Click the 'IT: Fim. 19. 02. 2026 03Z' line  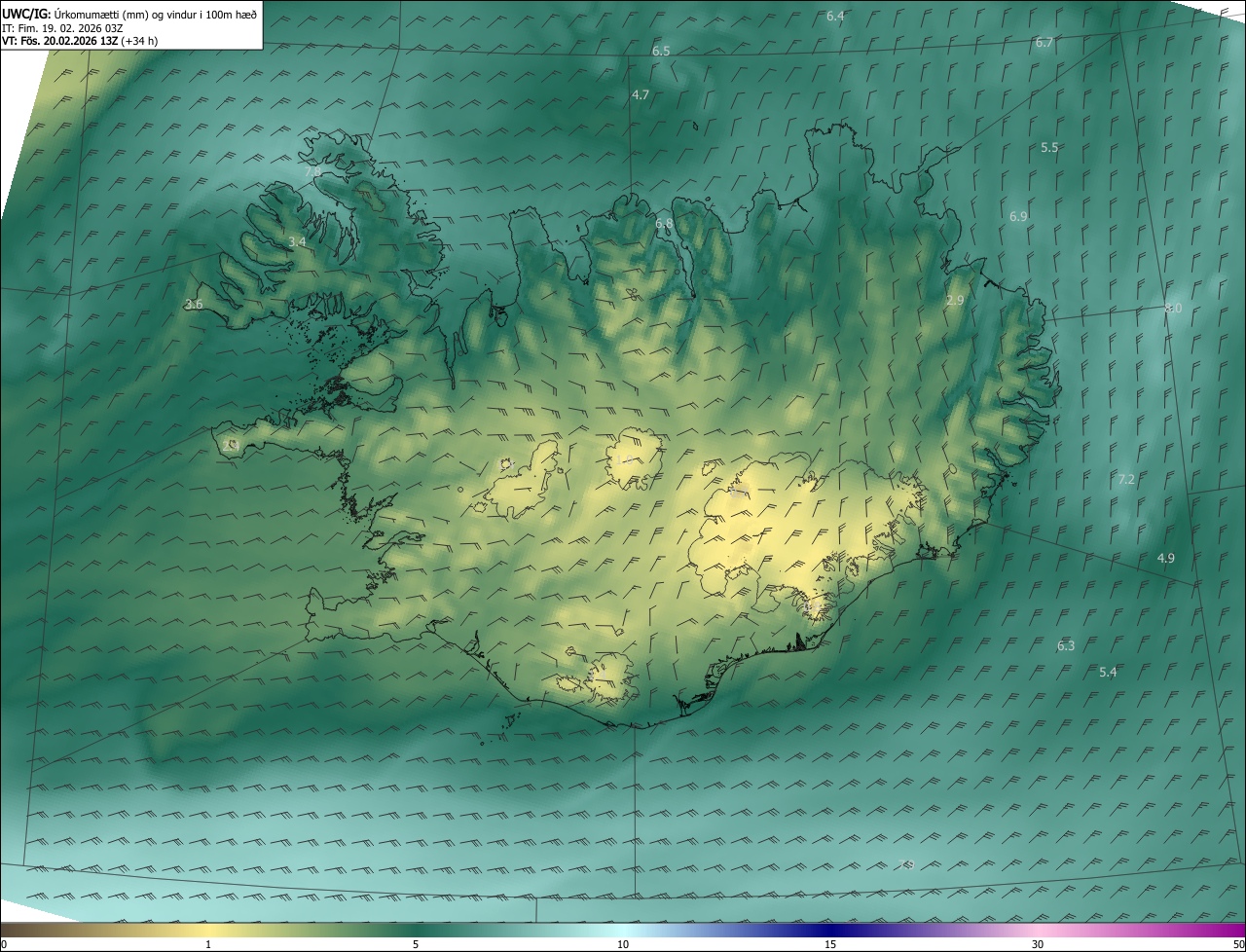[x=61, y=27]
